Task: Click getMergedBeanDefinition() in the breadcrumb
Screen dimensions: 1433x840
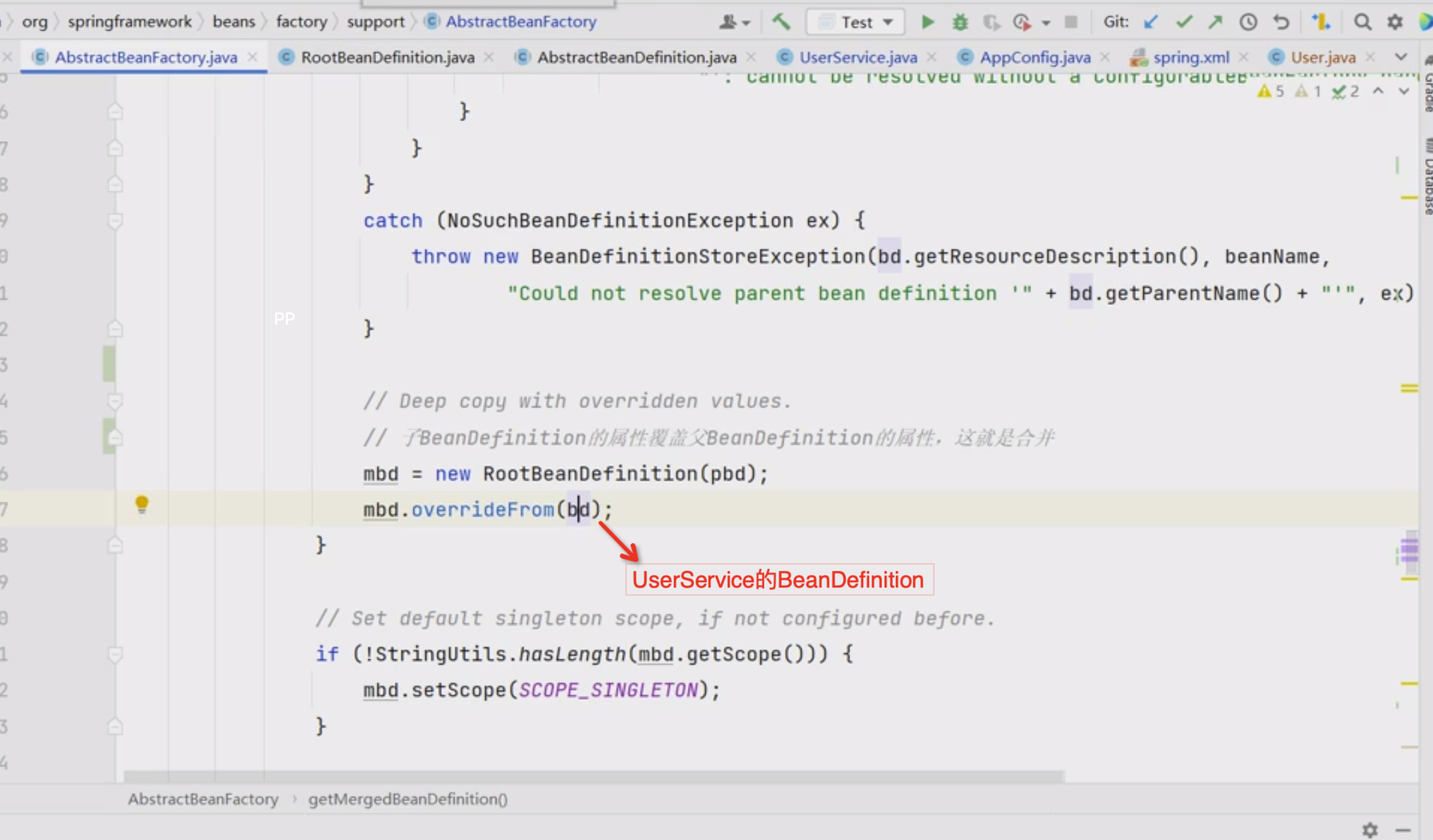Action: click(x=407, y=799)
